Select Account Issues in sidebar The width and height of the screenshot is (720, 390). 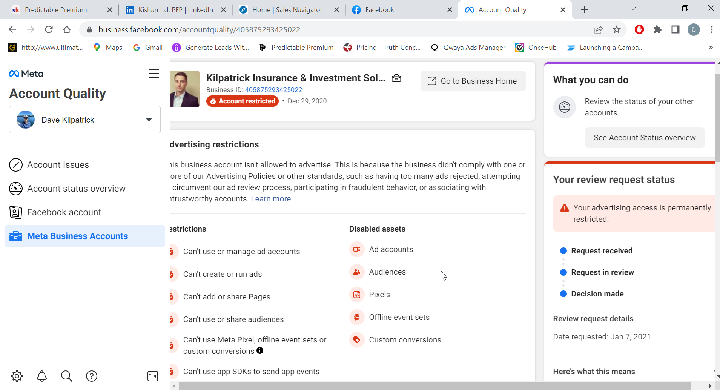(x=85, y=164)
